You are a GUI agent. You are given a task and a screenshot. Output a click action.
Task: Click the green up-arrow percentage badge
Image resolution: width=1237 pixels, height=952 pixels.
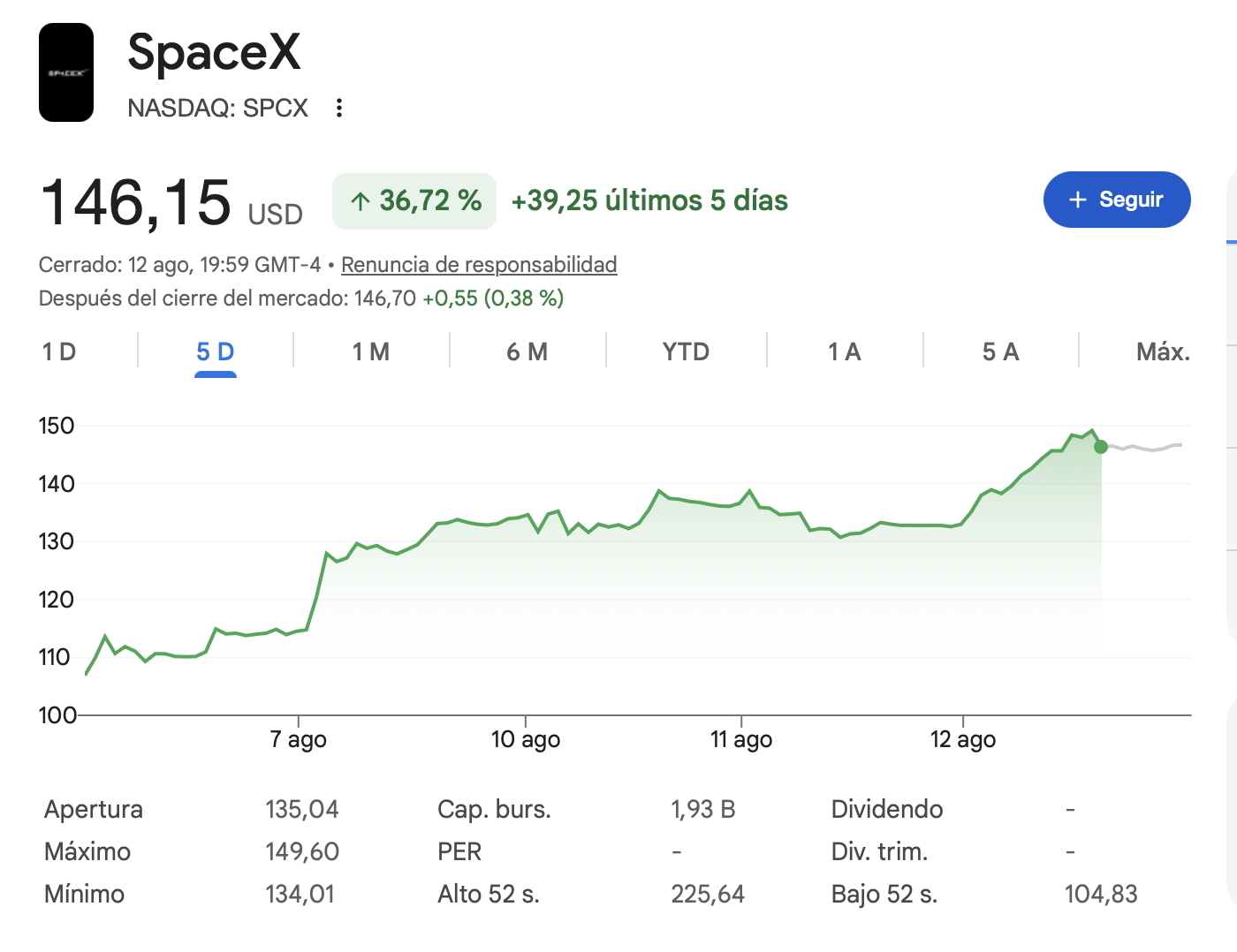click(414, 200)
